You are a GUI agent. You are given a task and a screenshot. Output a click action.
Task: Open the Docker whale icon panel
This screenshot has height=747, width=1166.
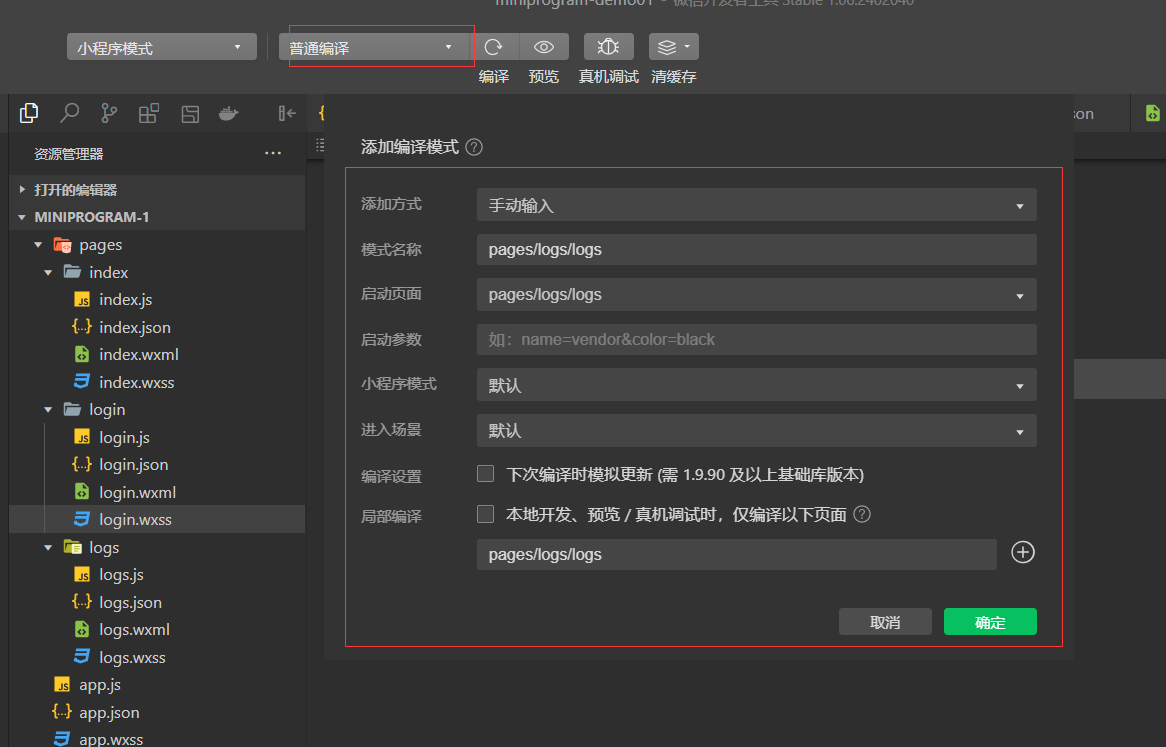pyautogui.click(x=229, y=113)
